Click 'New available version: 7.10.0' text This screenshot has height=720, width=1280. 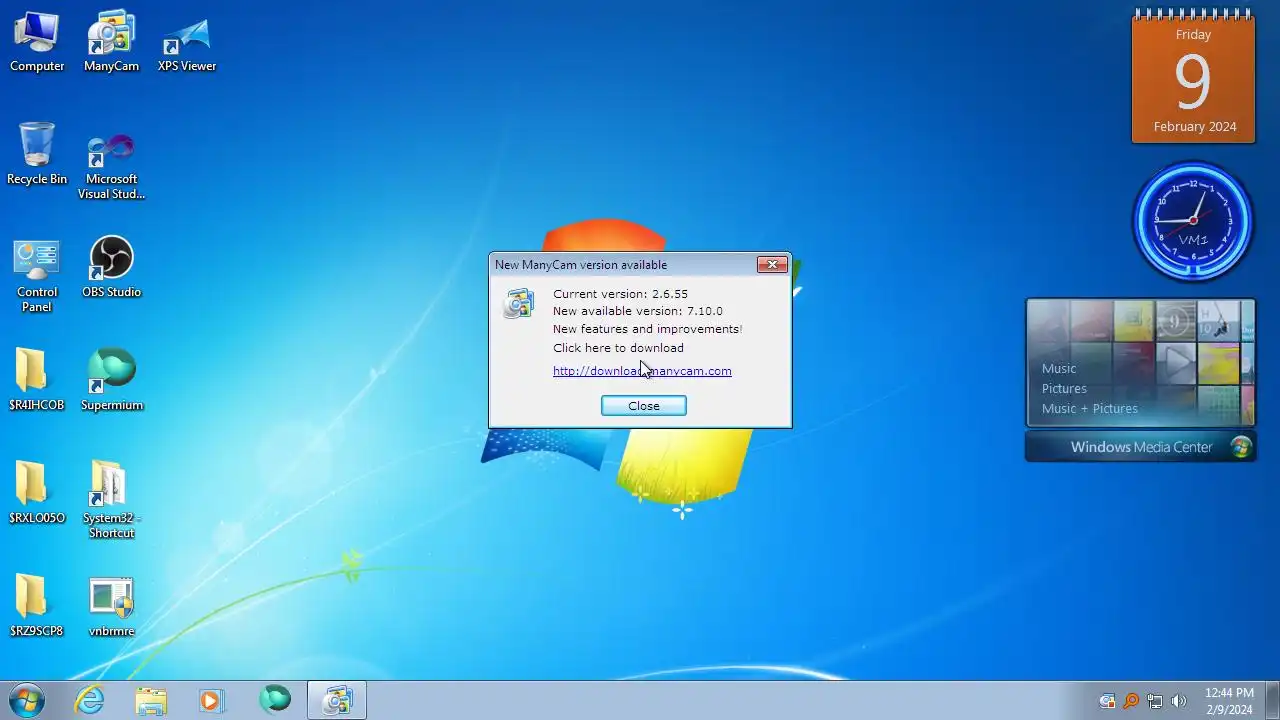click(638, 311)
